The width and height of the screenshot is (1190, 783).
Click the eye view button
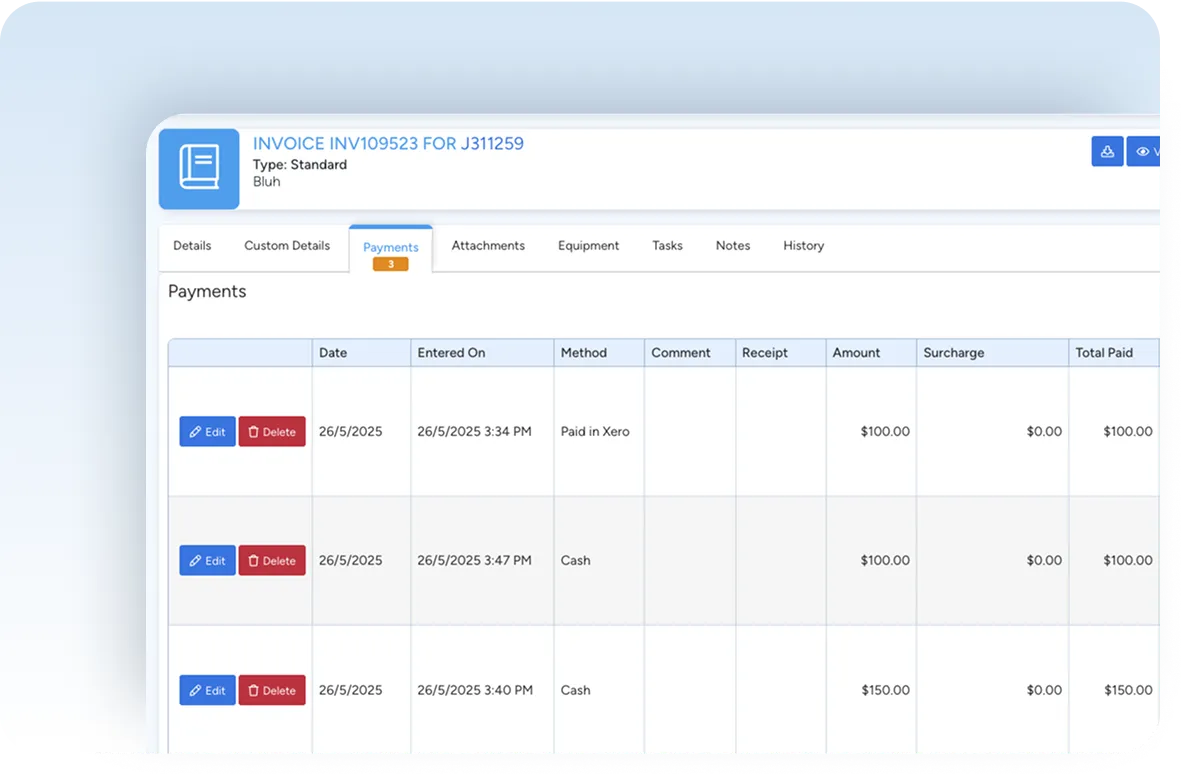(x=1144, y=151)
